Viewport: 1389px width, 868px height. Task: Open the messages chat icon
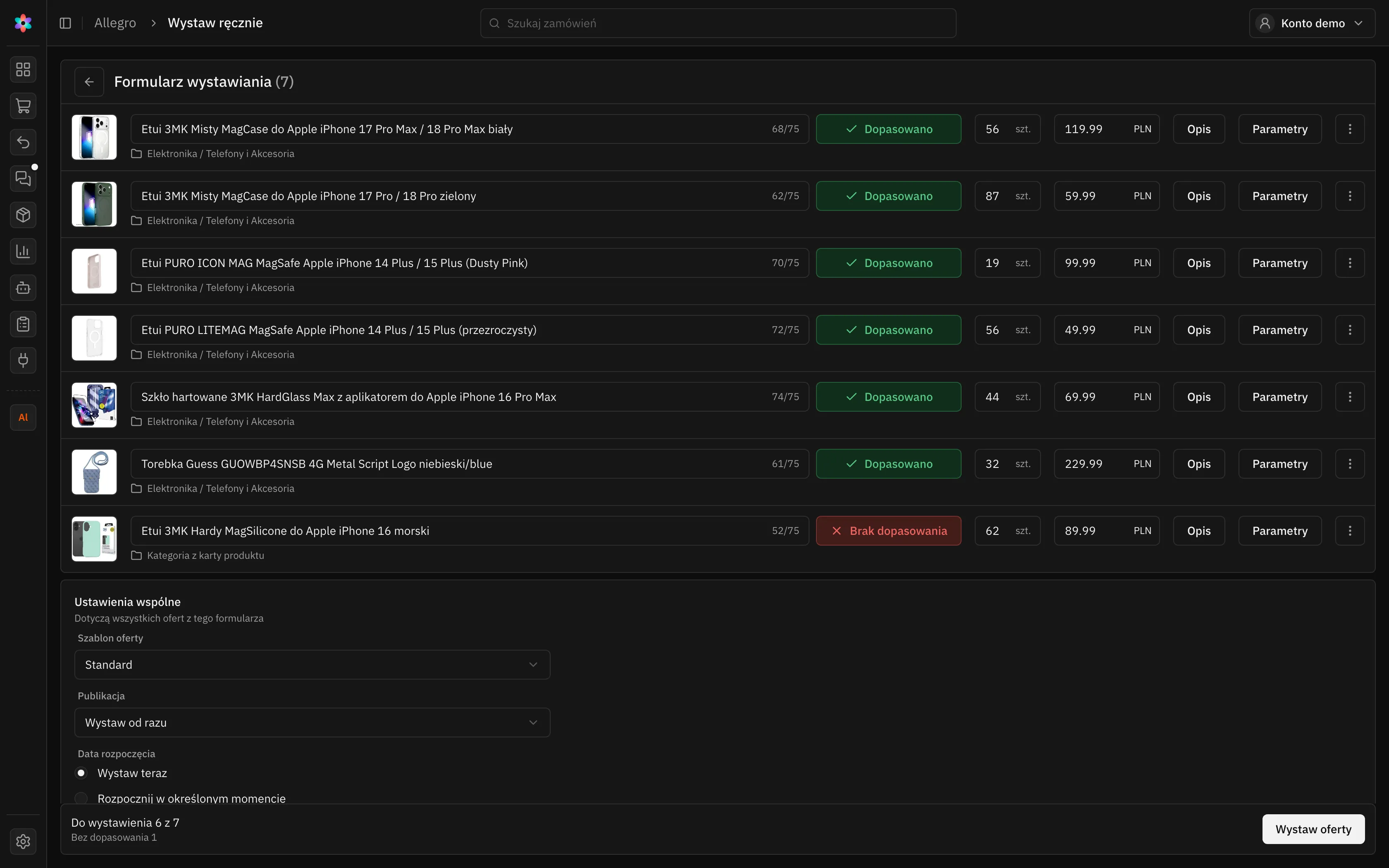(x=23, y=179)
